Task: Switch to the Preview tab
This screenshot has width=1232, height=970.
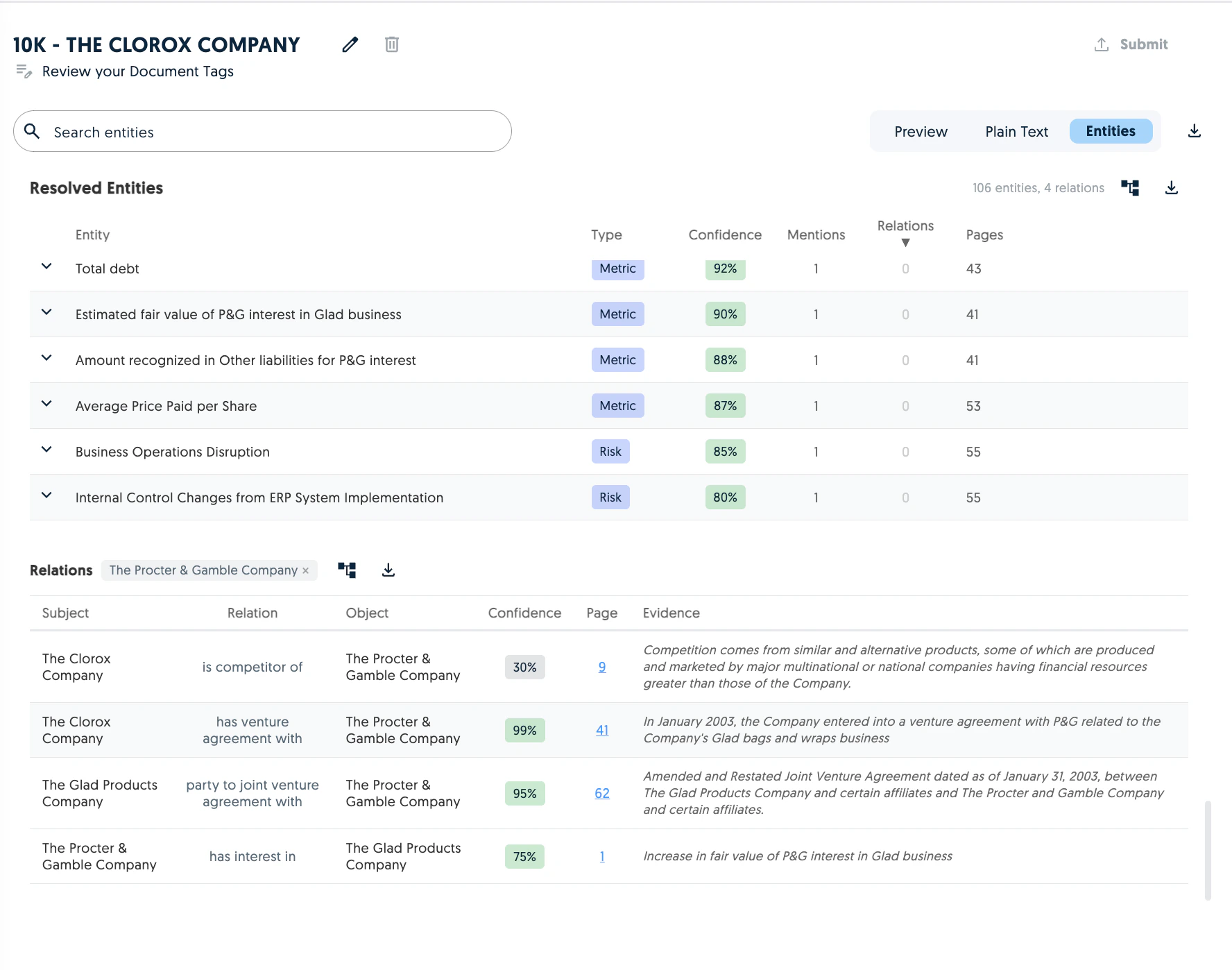Action: pos(921,131)
